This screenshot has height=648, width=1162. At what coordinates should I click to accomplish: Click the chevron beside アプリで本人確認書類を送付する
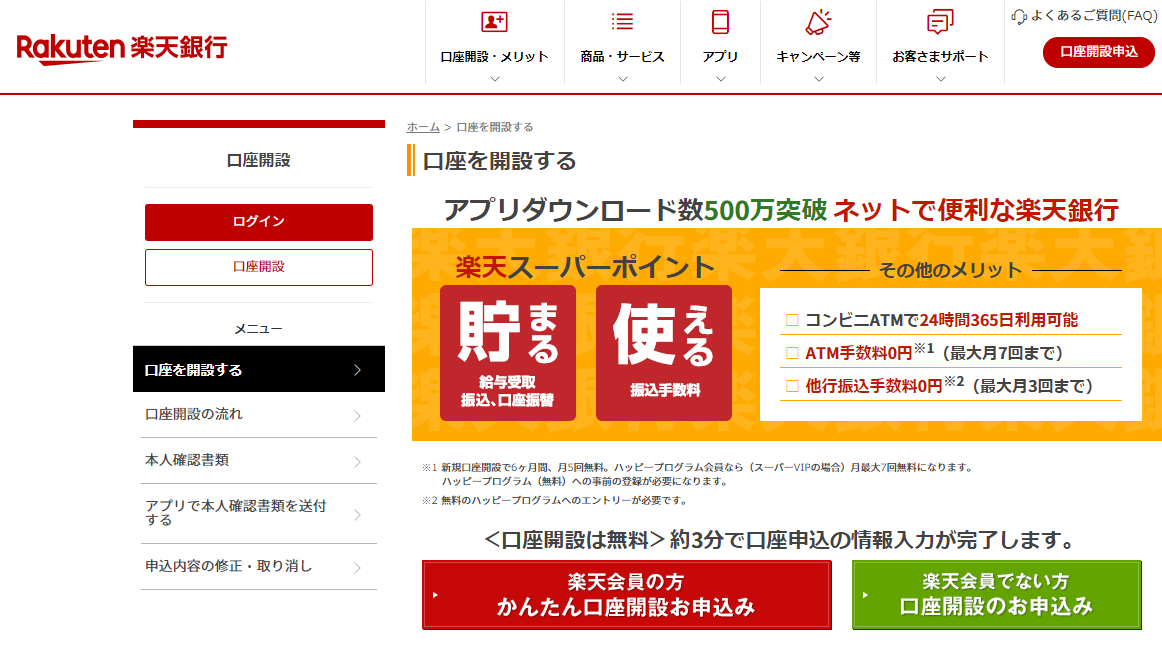[357, 515]
